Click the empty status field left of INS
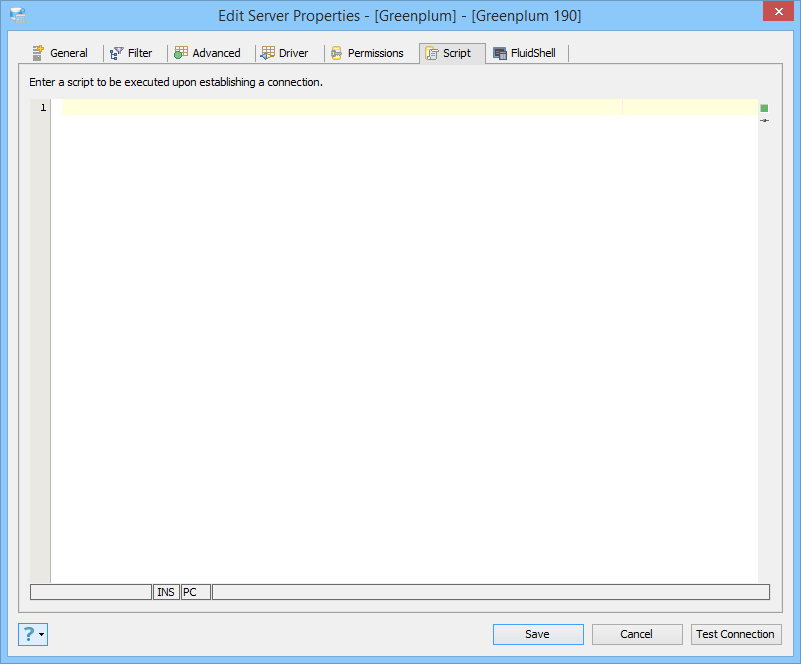 tap(91, 592)
